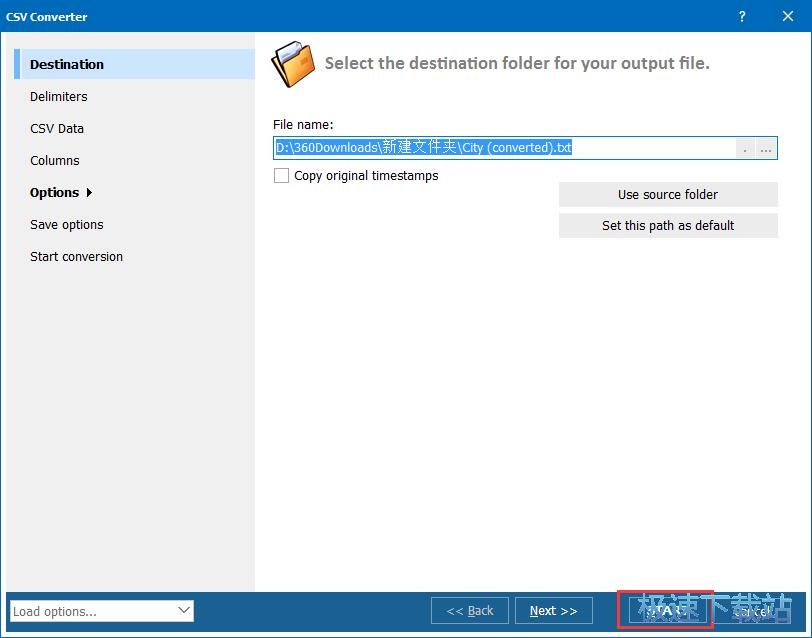Image resolution: width=812 pixels, height=638 pixels.
Task: Click the File name path field
Action: click(x=504, y=148)
